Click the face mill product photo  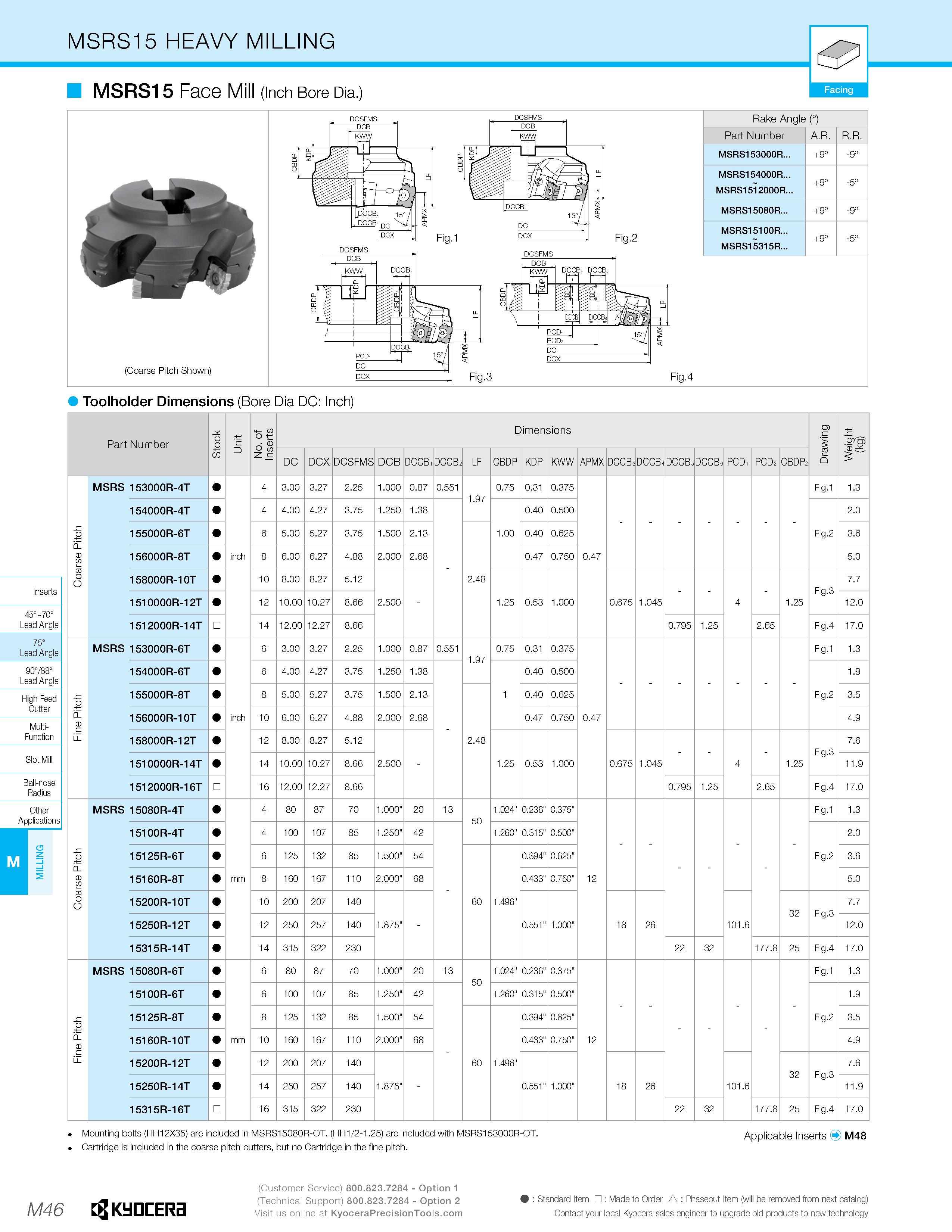coord(168,238)
